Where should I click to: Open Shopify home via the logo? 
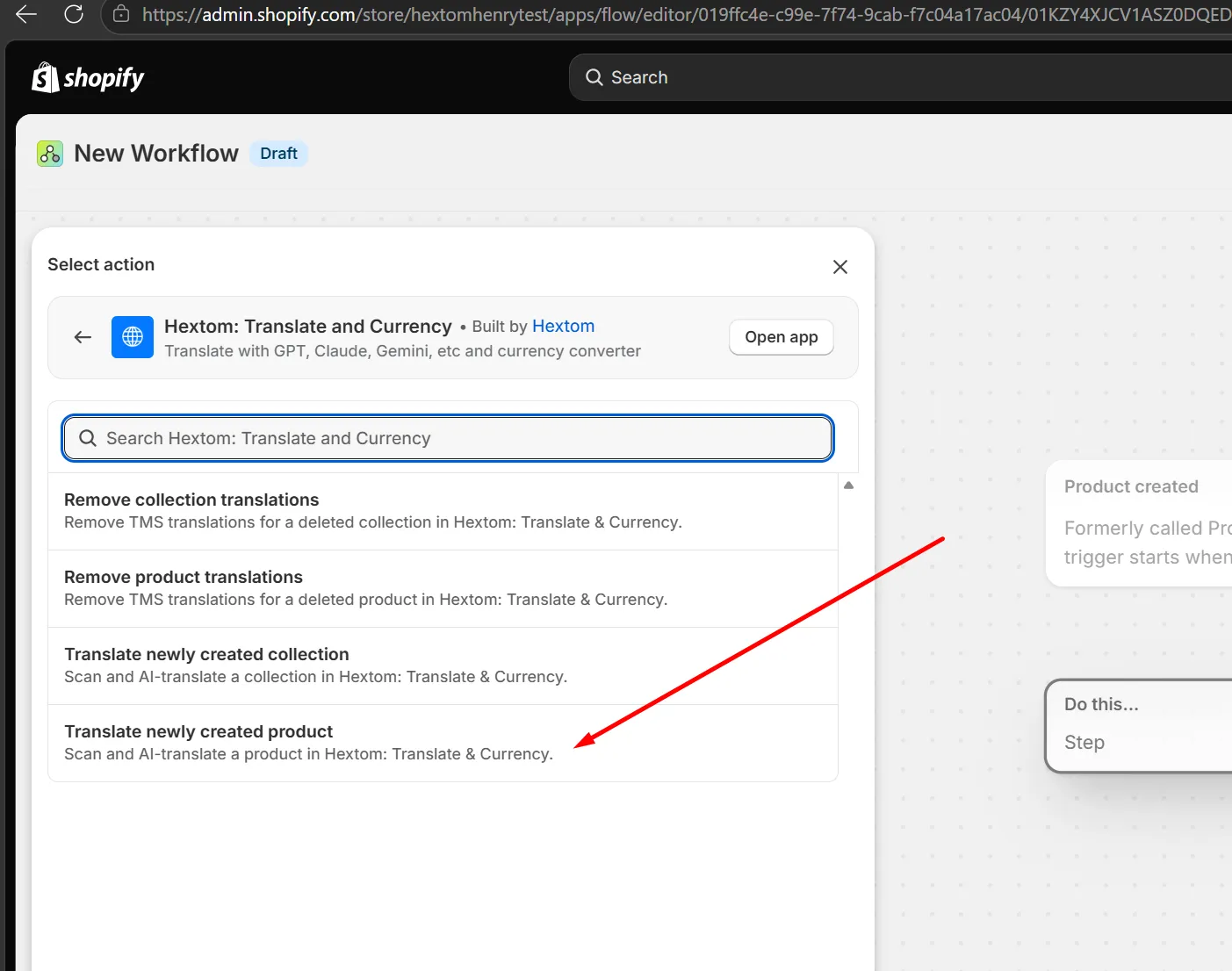tap(88, 78)
